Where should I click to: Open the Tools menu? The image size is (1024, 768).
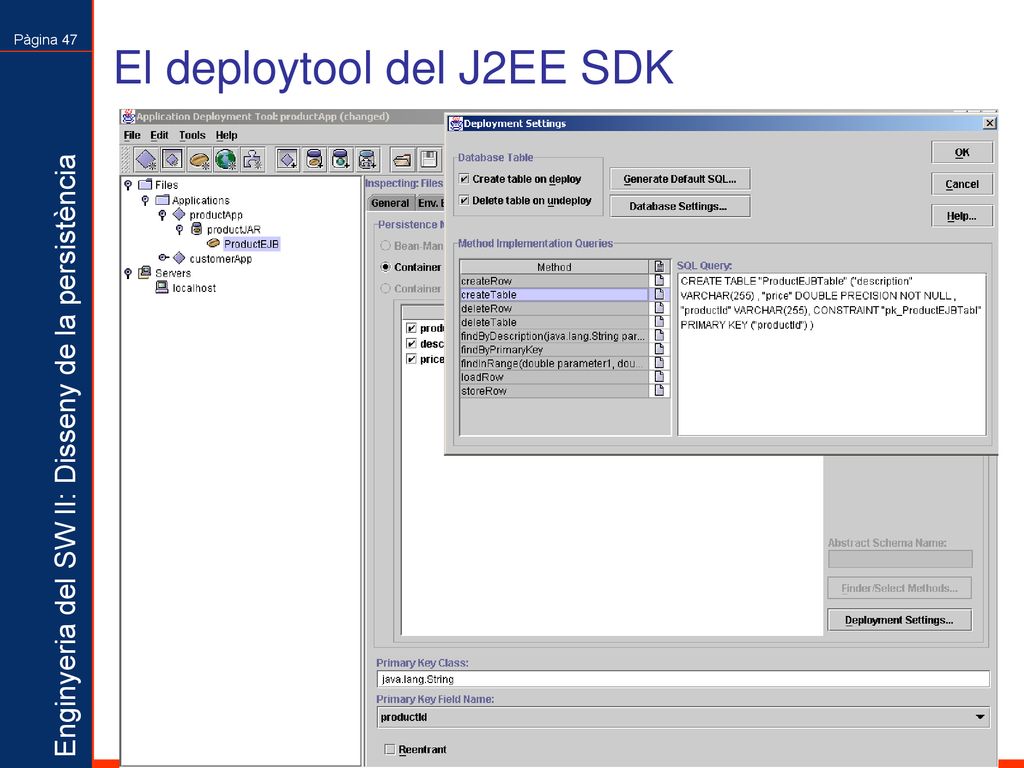pyautogui.click(x=192, y=135)
